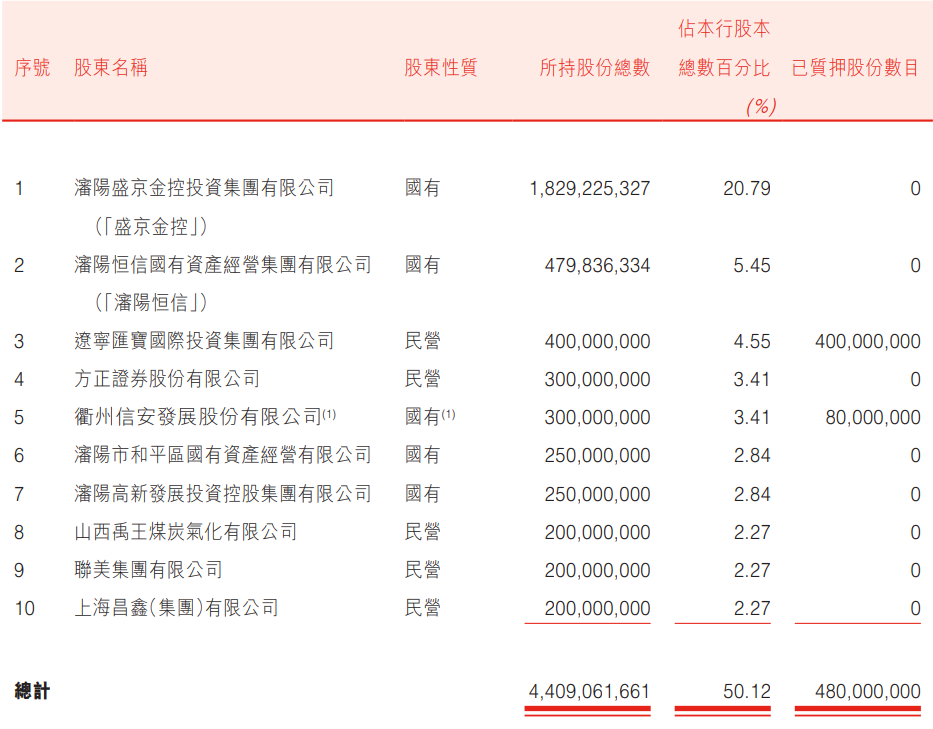Click the total percentage 50.12
933x729 pixels.
(747, 692)
